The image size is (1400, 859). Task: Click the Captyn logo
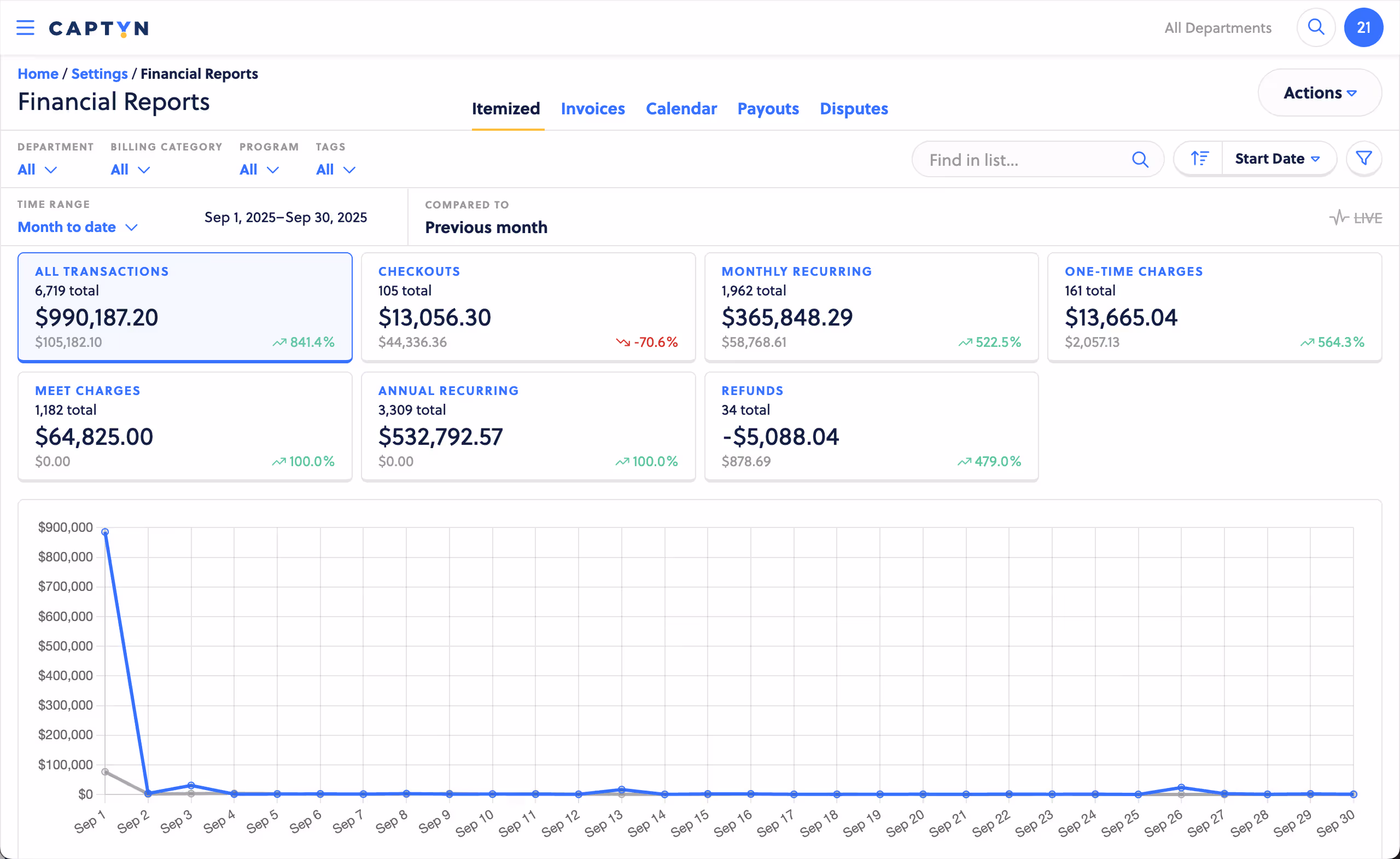99,28
